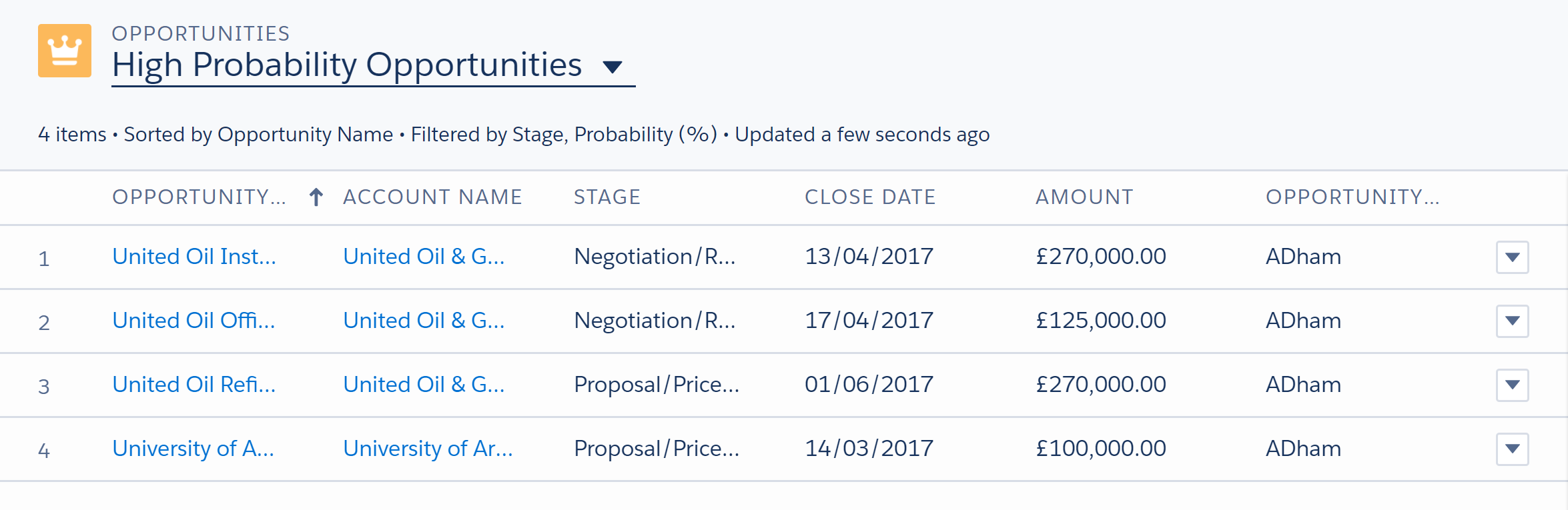Open the United Oil Refi... opportunity record
Screen dimensions: 1568x510
[x=193, y=385]
